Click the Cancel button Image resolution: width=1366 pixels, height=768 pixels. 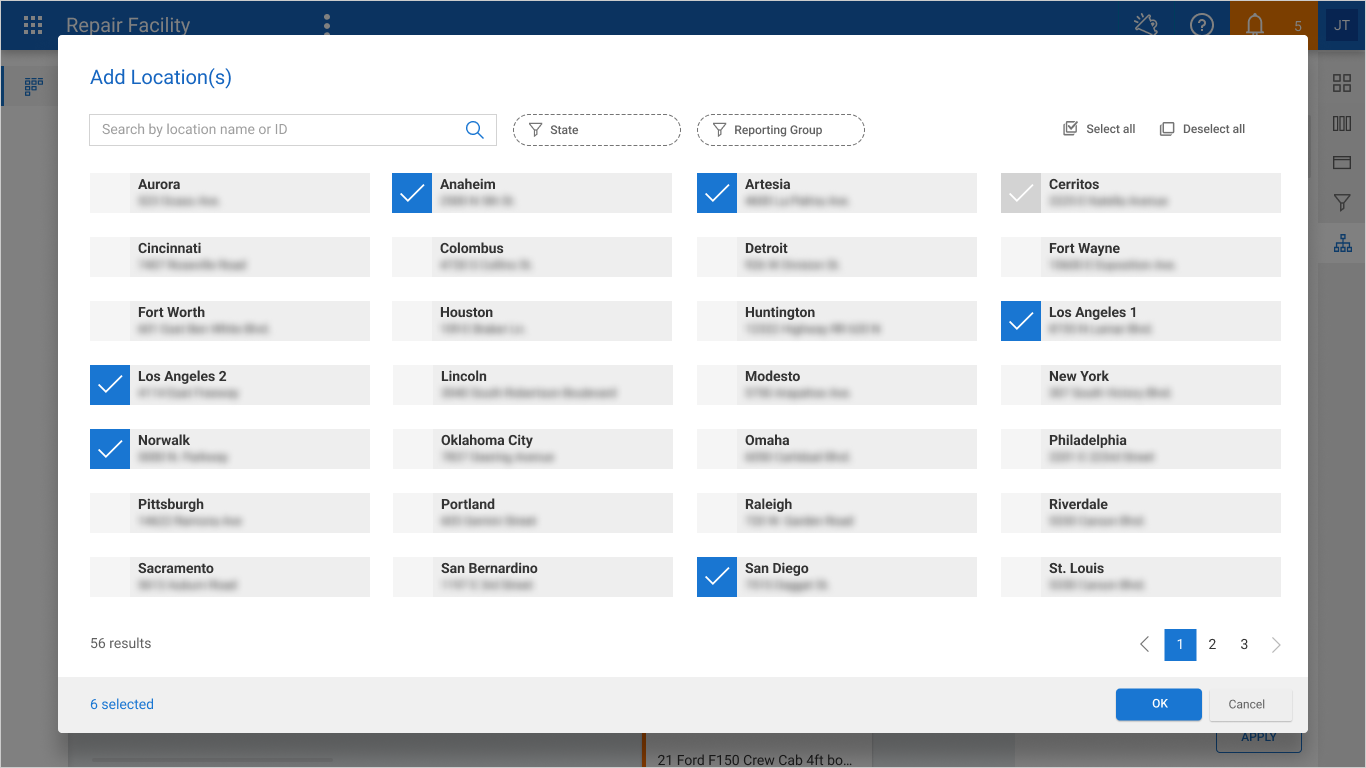click(1251, 704)
